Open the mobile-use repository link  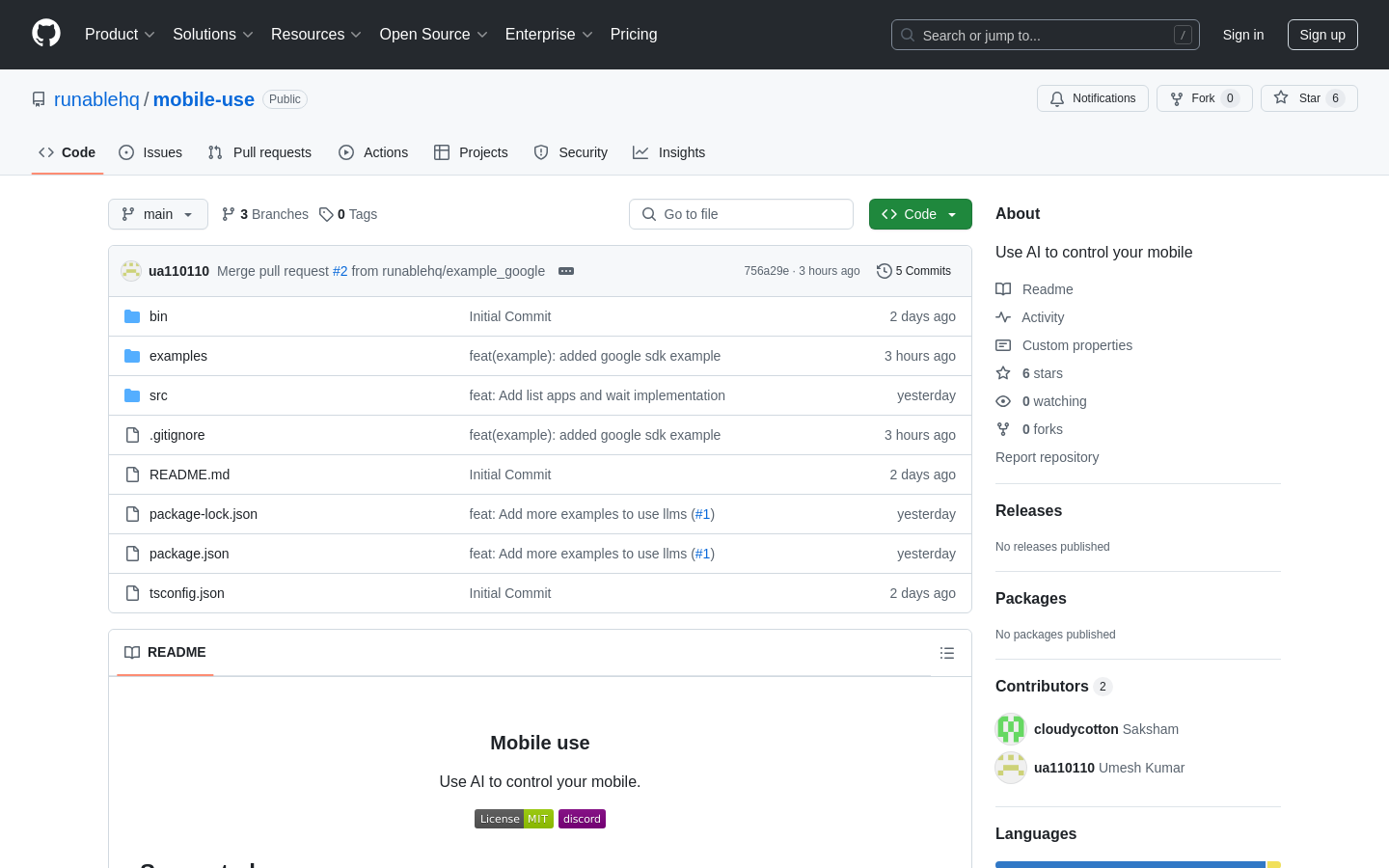[x=204, y=99]
